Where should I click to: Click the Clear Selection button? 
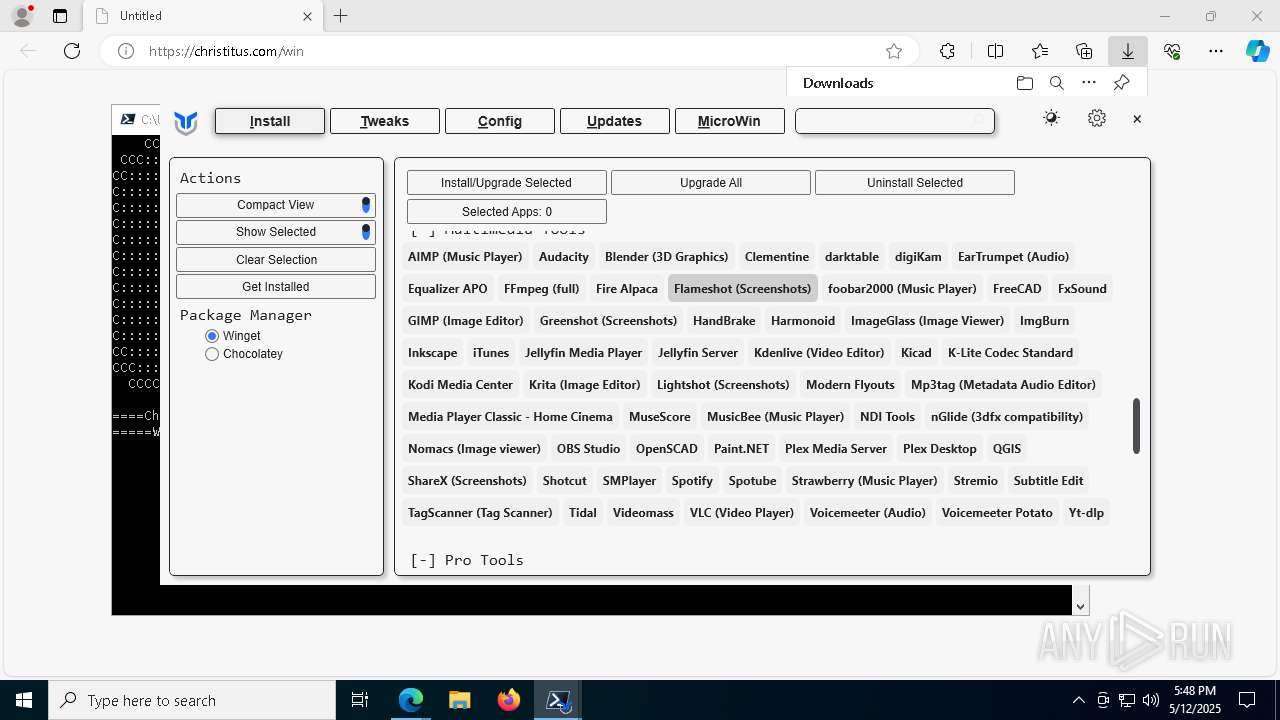tap(276, 260)
